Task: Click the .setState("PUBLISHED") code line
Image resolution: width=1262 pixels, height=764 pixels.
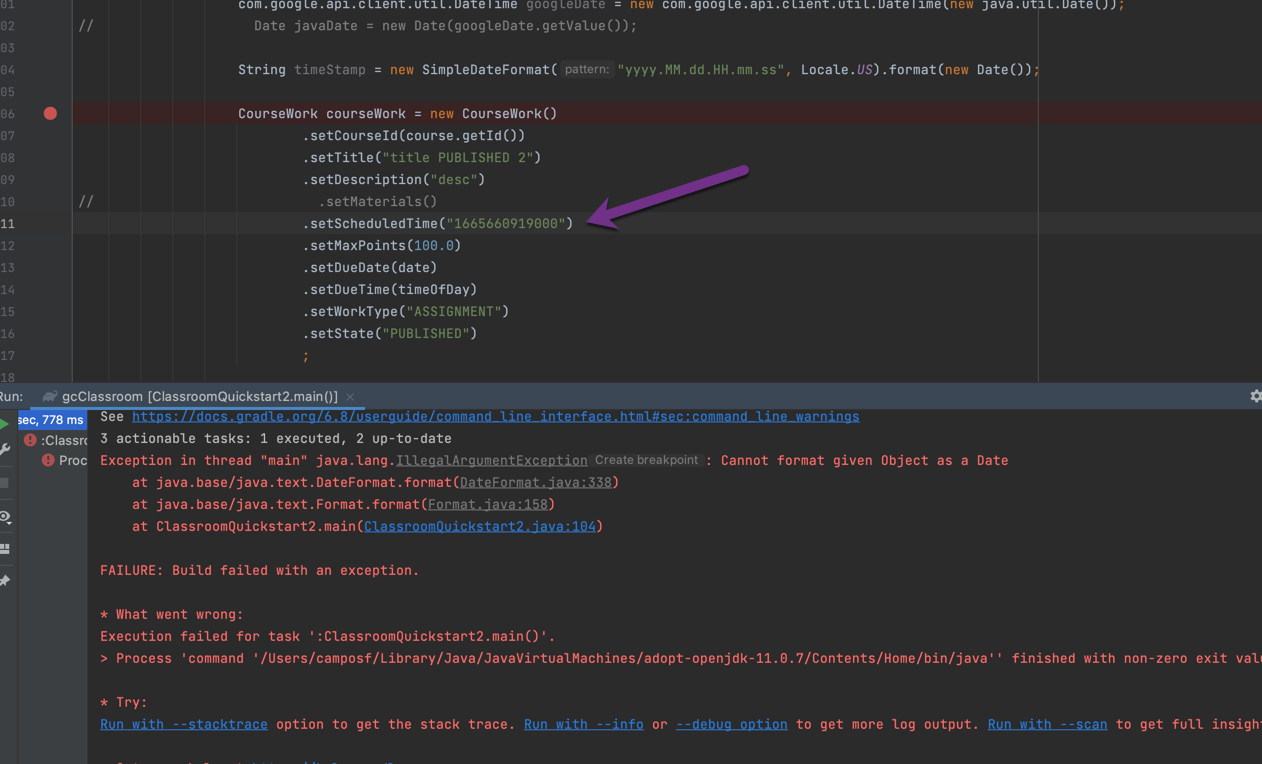Action: pos(390,334)
